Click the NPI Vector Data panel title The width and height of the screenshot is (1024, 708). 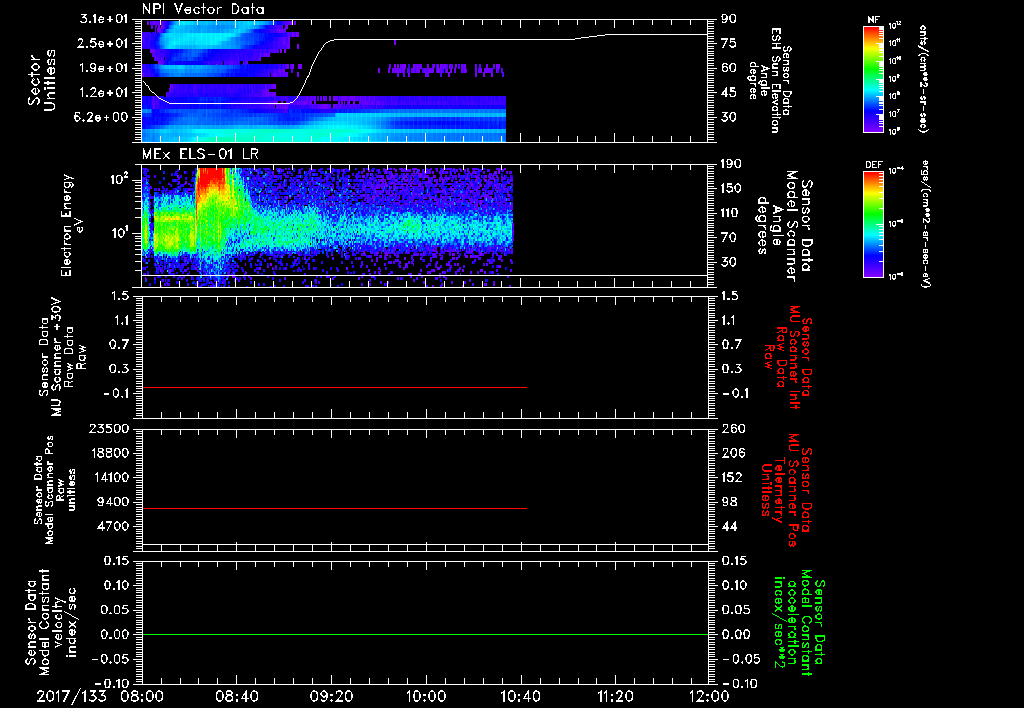[203, 9]
